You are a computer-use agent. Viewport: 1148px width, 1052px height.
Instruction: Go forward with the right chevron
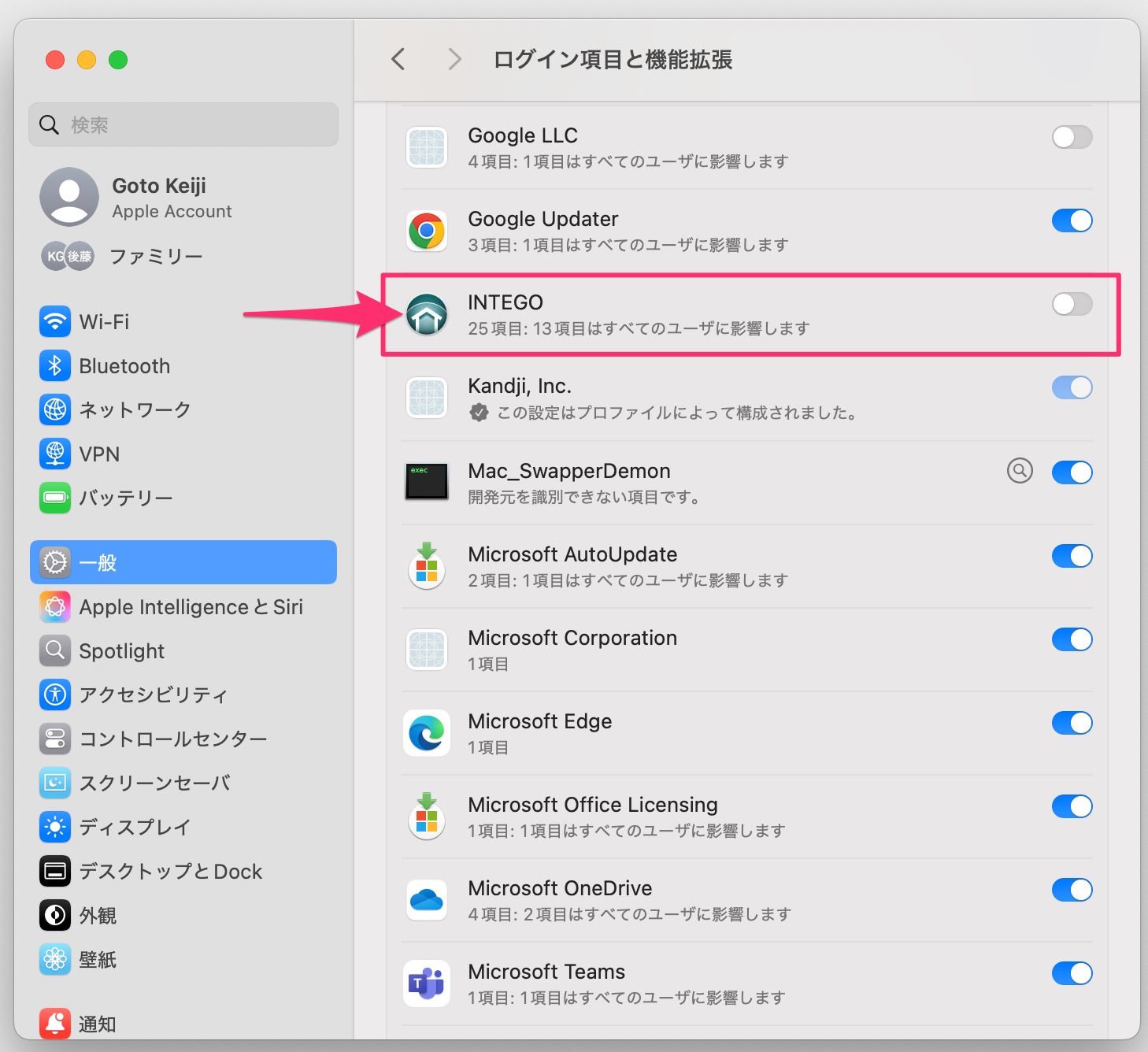pyautogui.click(x=454, y=59)
